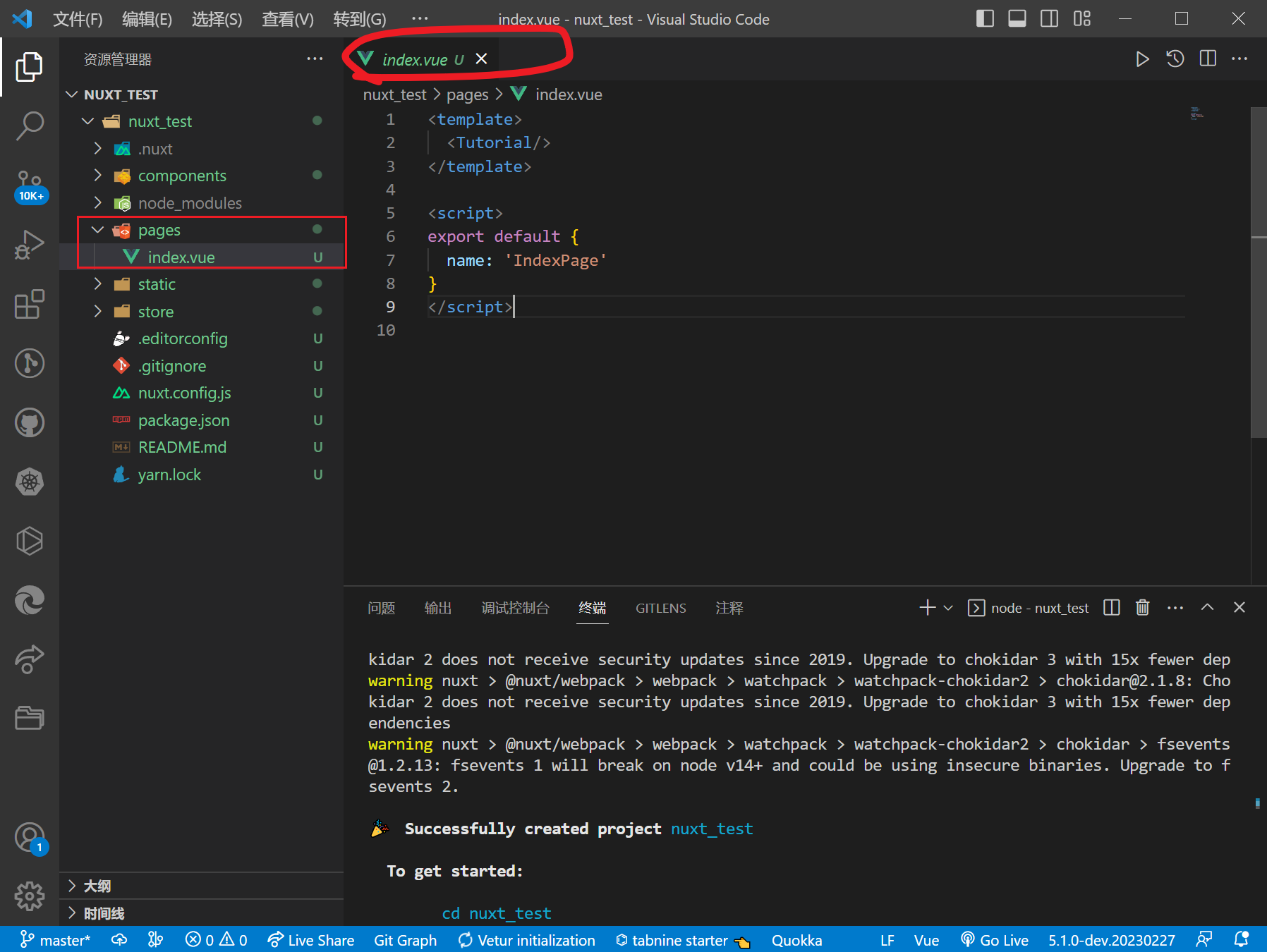Viewport: 1267px width, 952px height.
Task: Open the timeline history icon in editor toolbar
Action: 1175,59
